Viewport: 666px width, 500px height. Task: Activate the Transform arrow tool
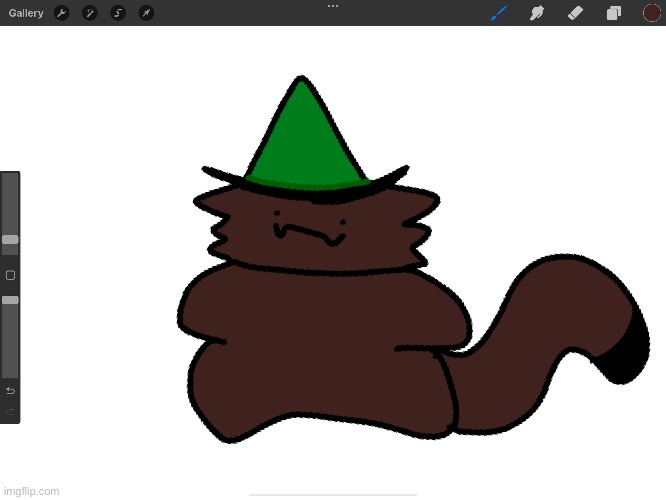(x=146, y=13)
